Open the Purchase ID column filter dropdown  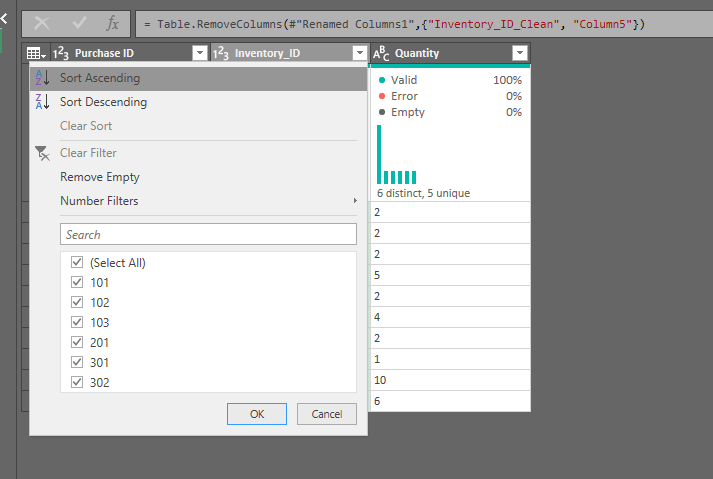[x=200, y=53]
